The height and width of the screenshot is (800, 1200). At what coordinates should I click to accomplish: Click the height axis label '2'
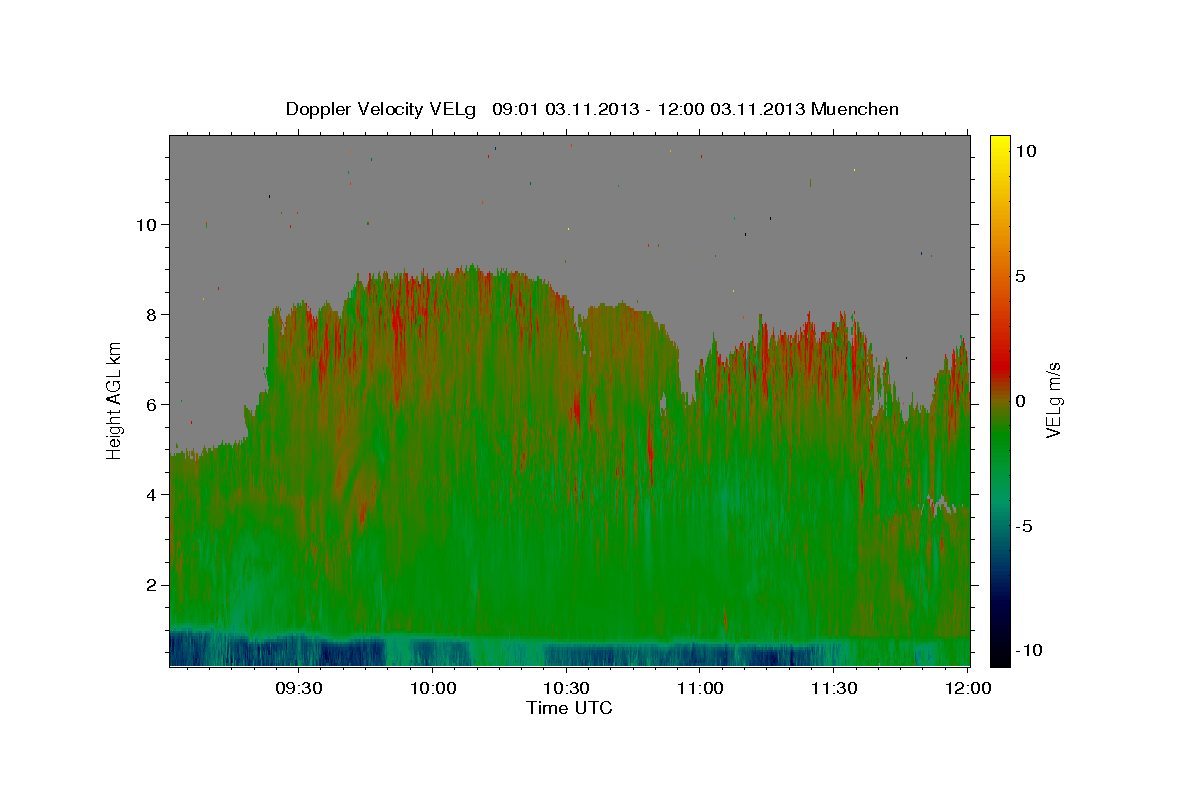coord(151,584)
